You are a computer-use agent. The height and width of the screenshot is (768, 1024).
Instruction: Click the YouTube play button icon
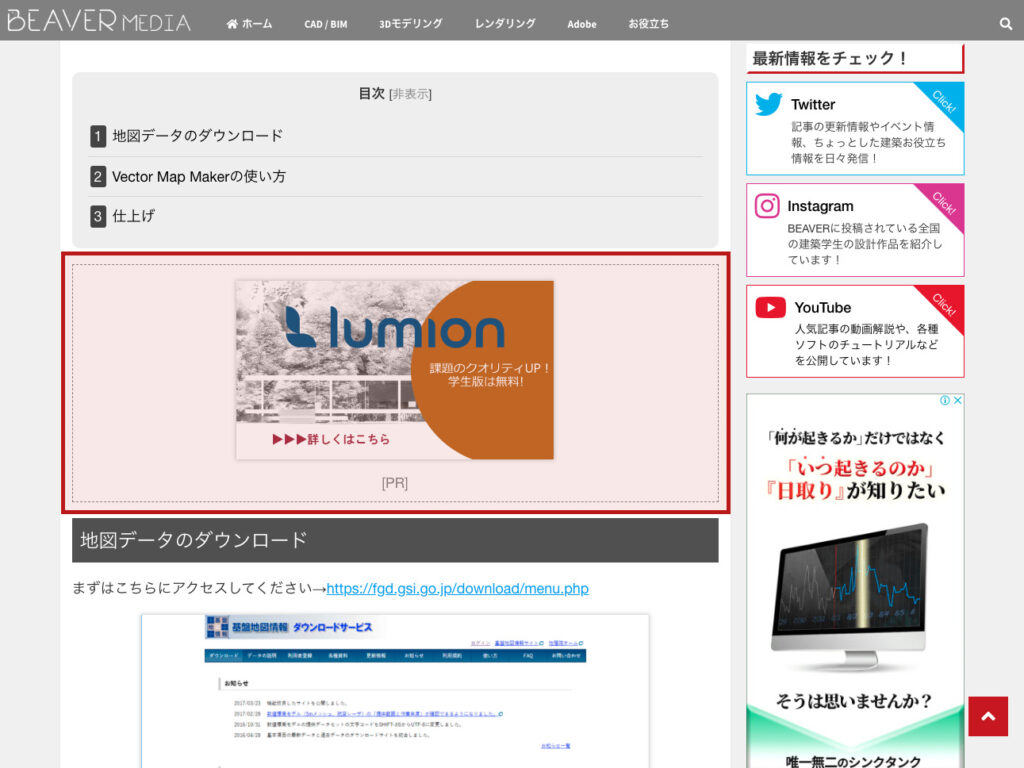click(x=769, y=307)
